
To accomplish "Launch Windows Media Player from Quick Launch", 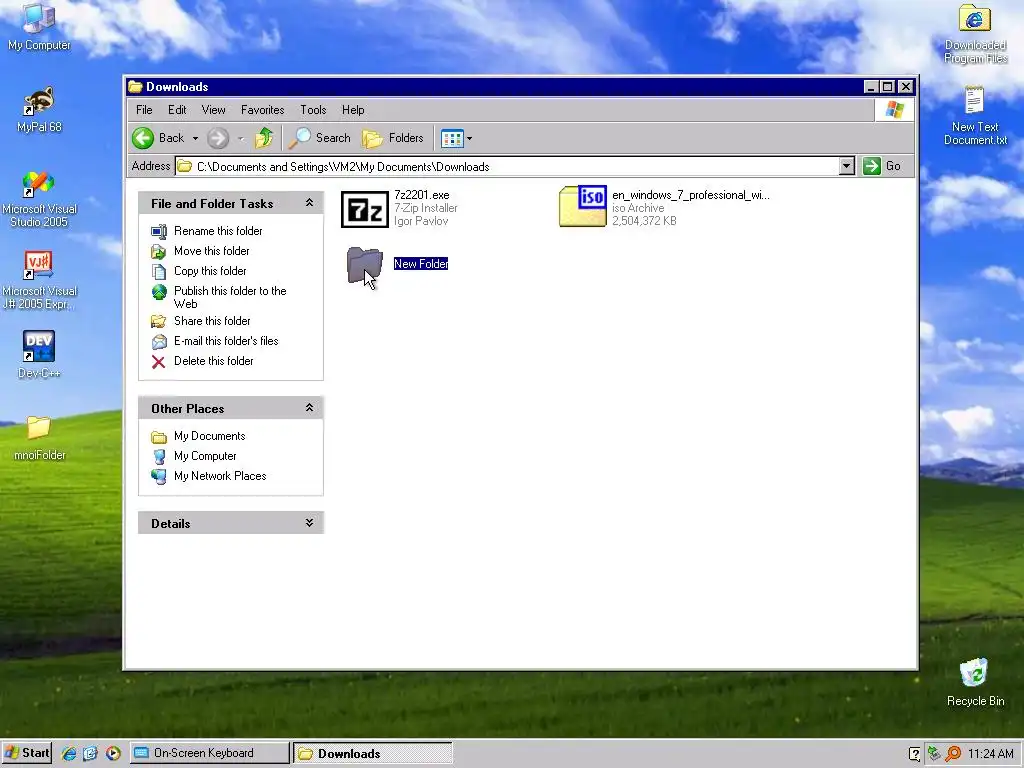I will point(113,753).
